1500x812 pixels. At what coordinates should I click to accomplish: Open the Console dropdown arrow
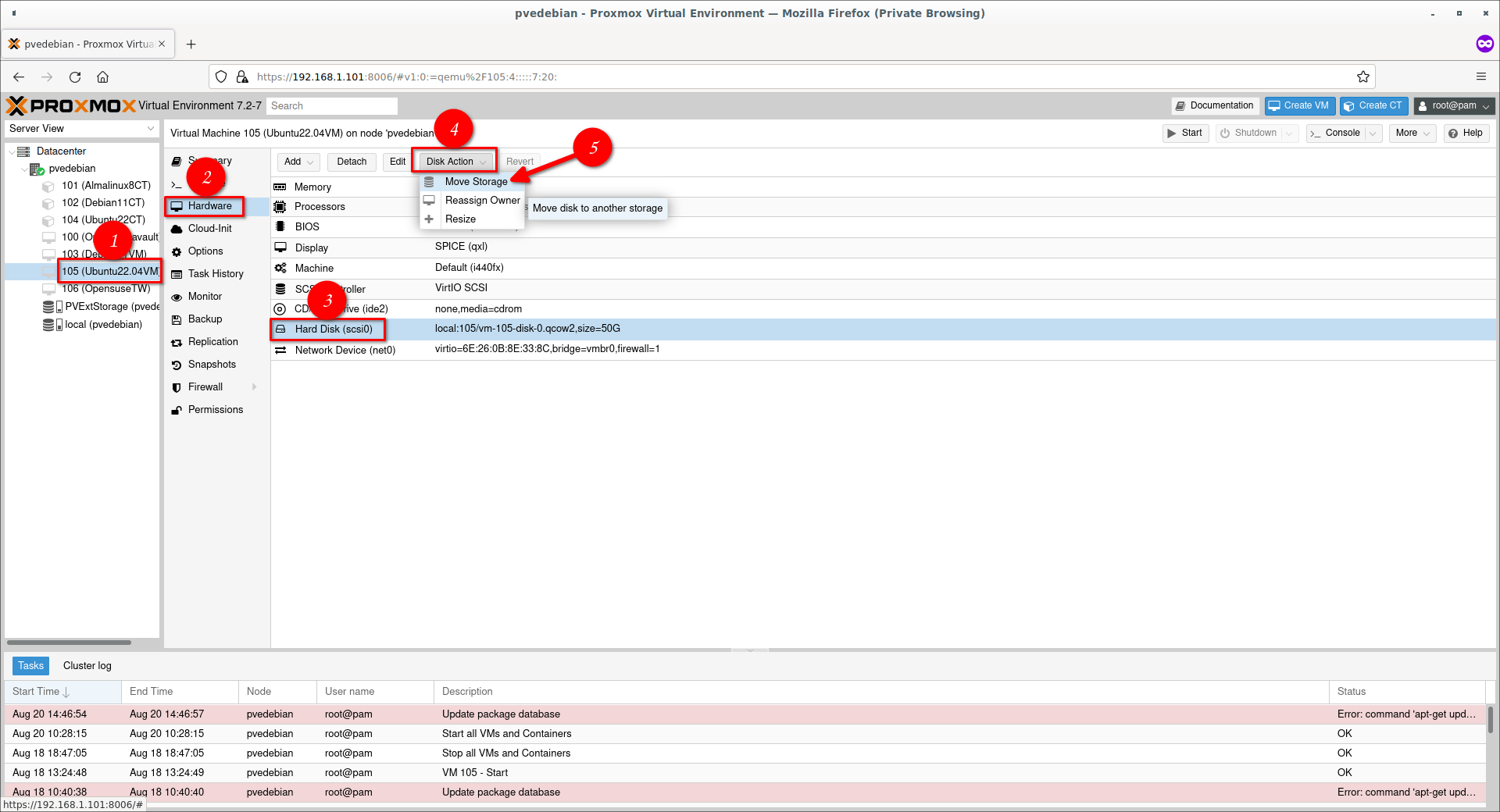click(1372, 134)
